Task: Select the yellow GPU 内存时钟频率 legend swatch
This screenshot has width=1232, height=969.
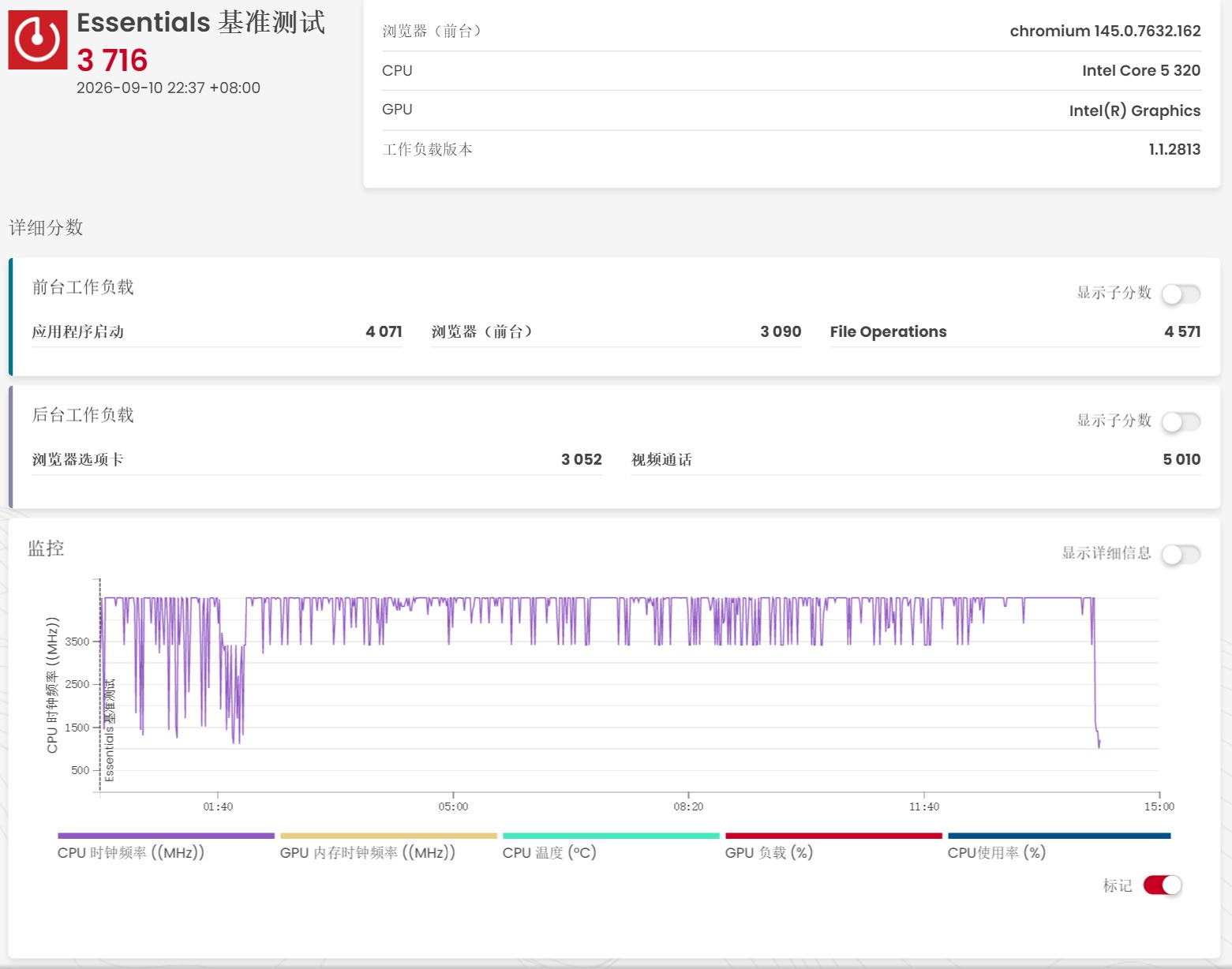Action: click(x=388, y=836)
